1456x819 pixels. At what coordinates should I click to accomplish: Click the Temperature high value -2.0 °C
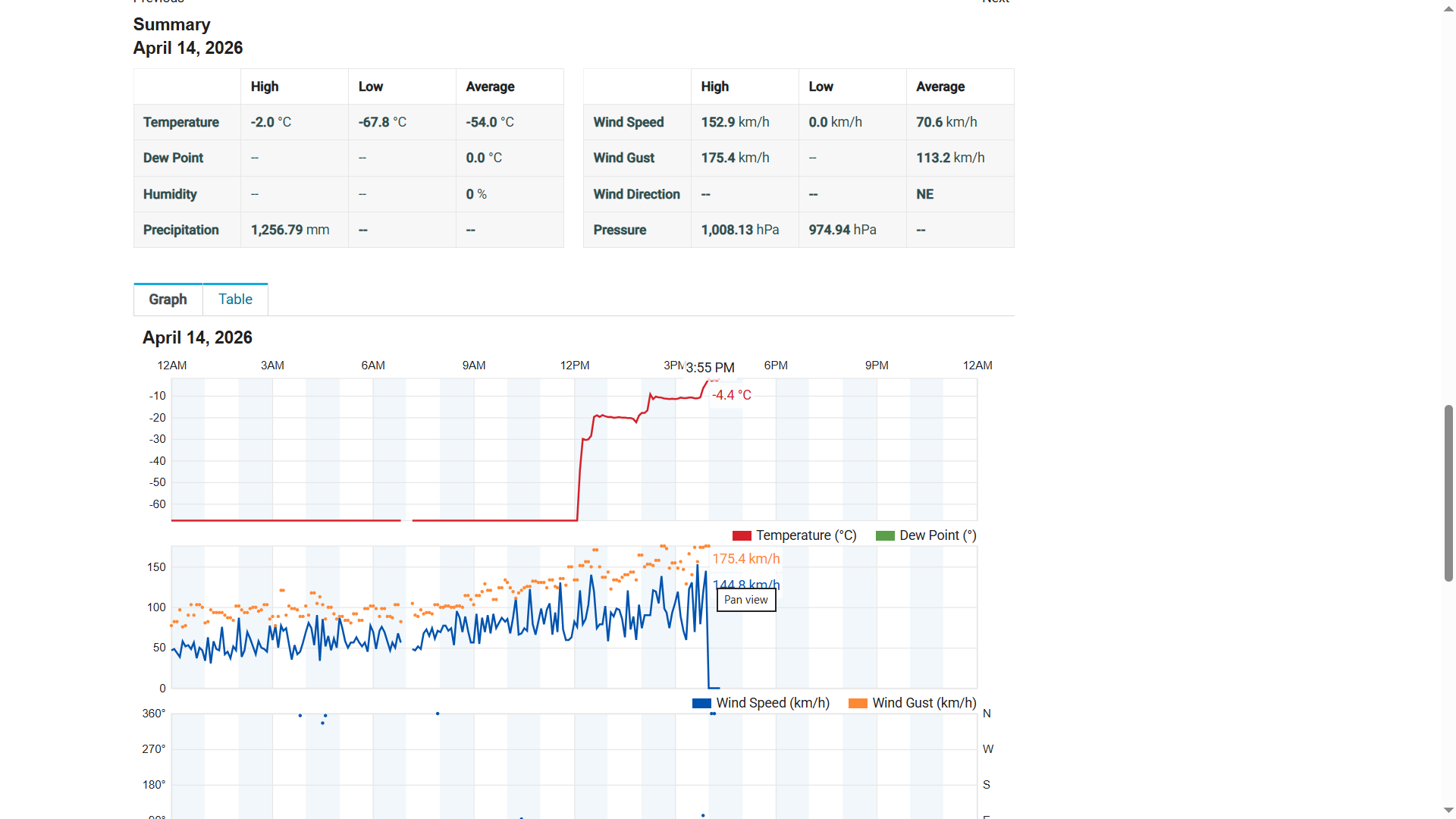click(271, 122)
